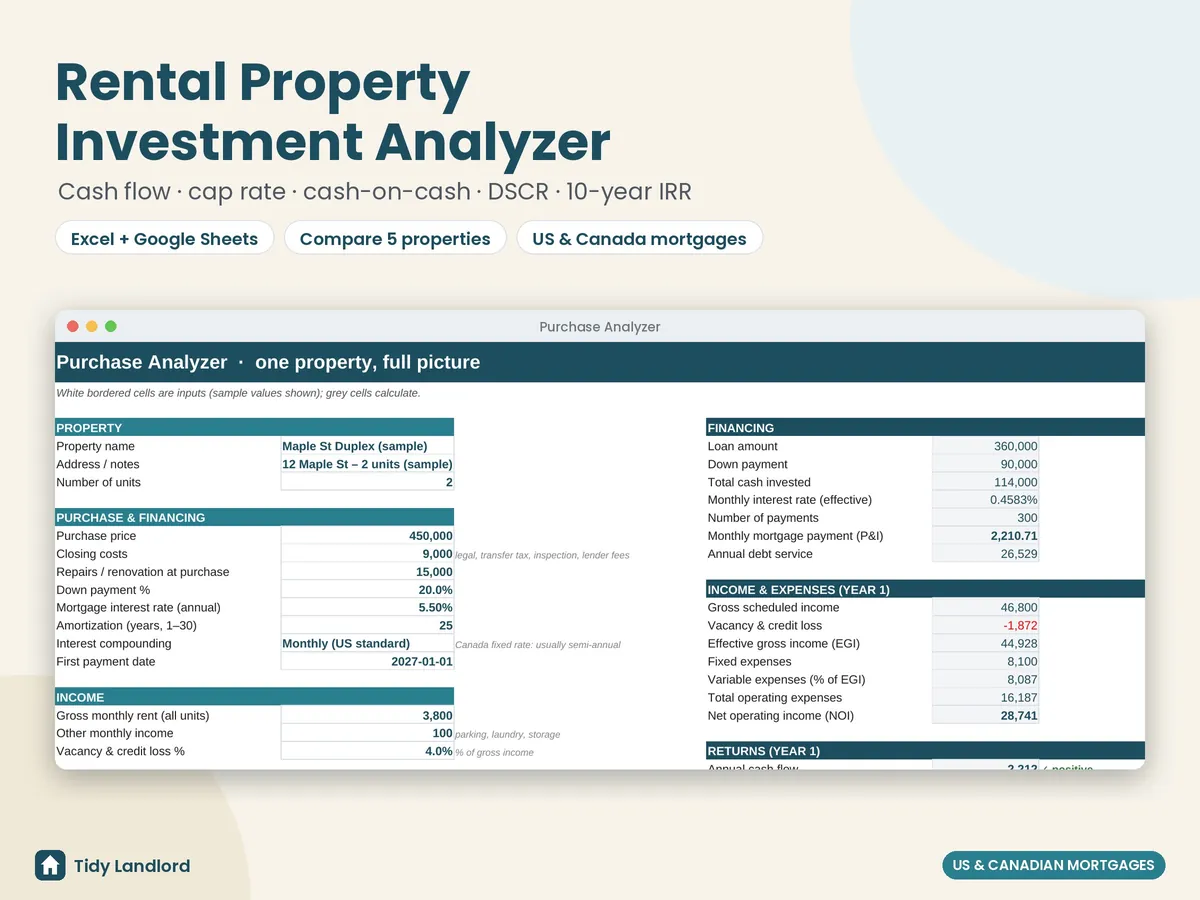Click the Rental Property Investment Analyzer headline
This screenshot has width=1200, height=900.
[x=332, y=113]
